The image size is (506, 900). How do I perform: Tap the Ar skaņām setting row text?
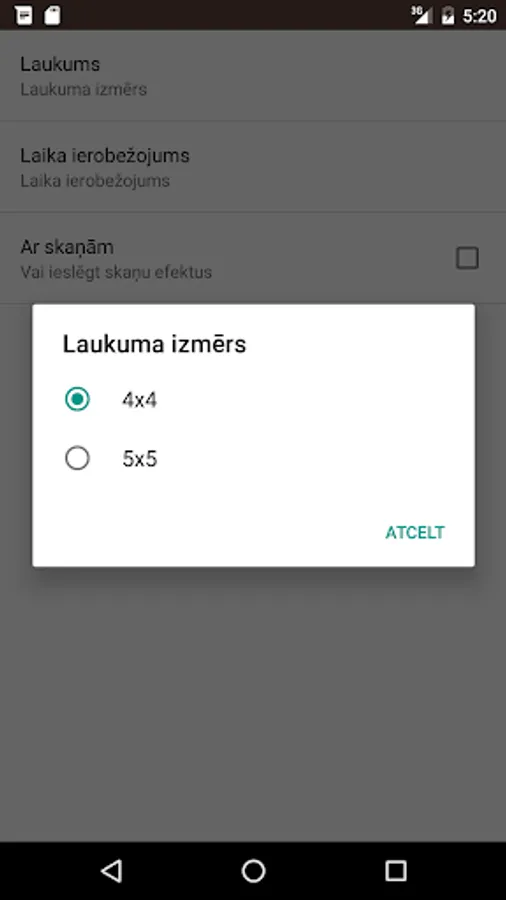(x=67, y=247)
